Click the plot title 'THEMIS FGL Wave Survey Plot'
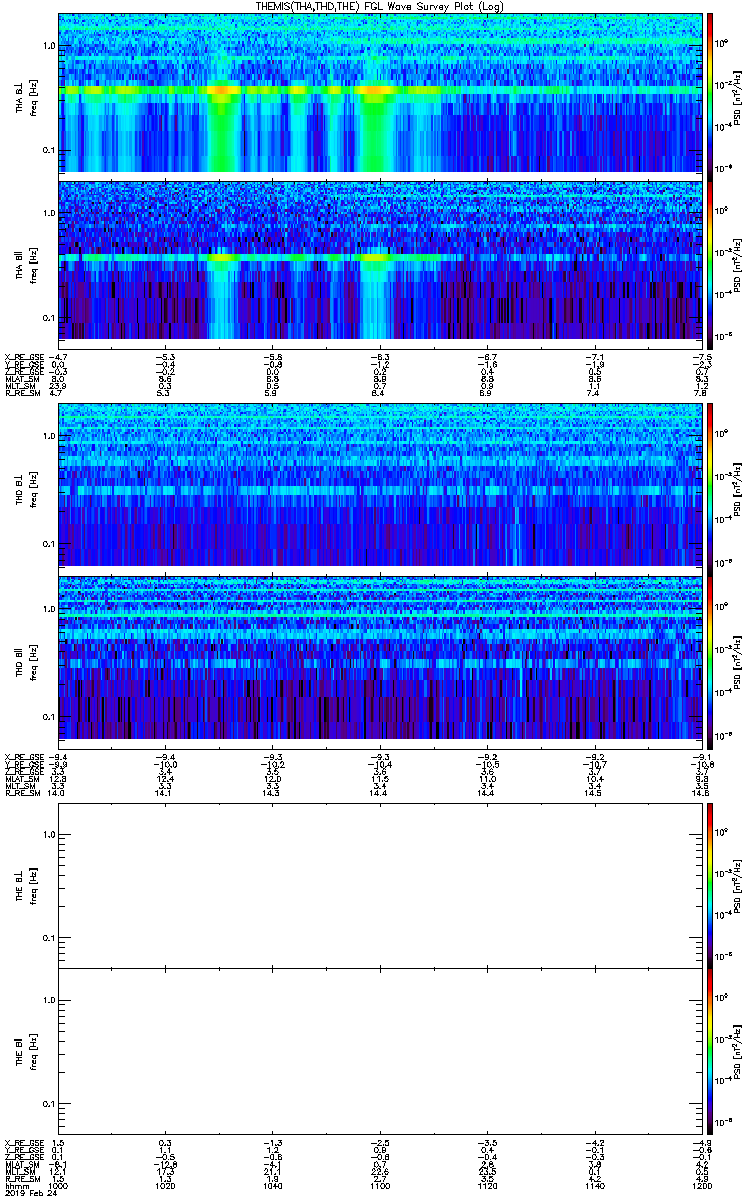 (x=381, y=6)
